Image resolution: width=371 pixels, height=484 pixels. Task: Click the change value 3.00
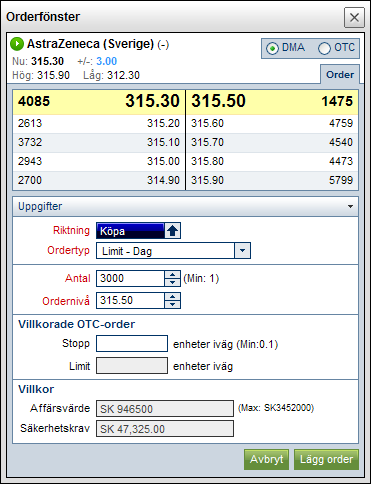(x=107, y=61)
